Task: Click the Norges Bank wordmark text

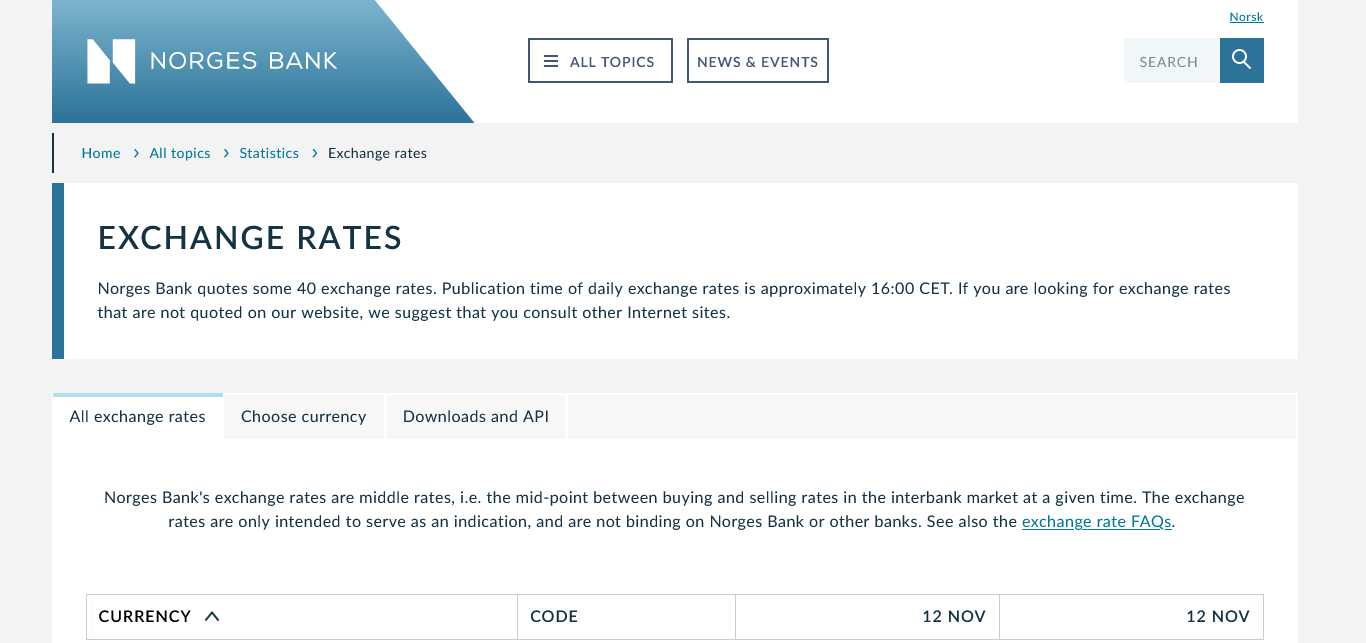Action: pos(243,61)
